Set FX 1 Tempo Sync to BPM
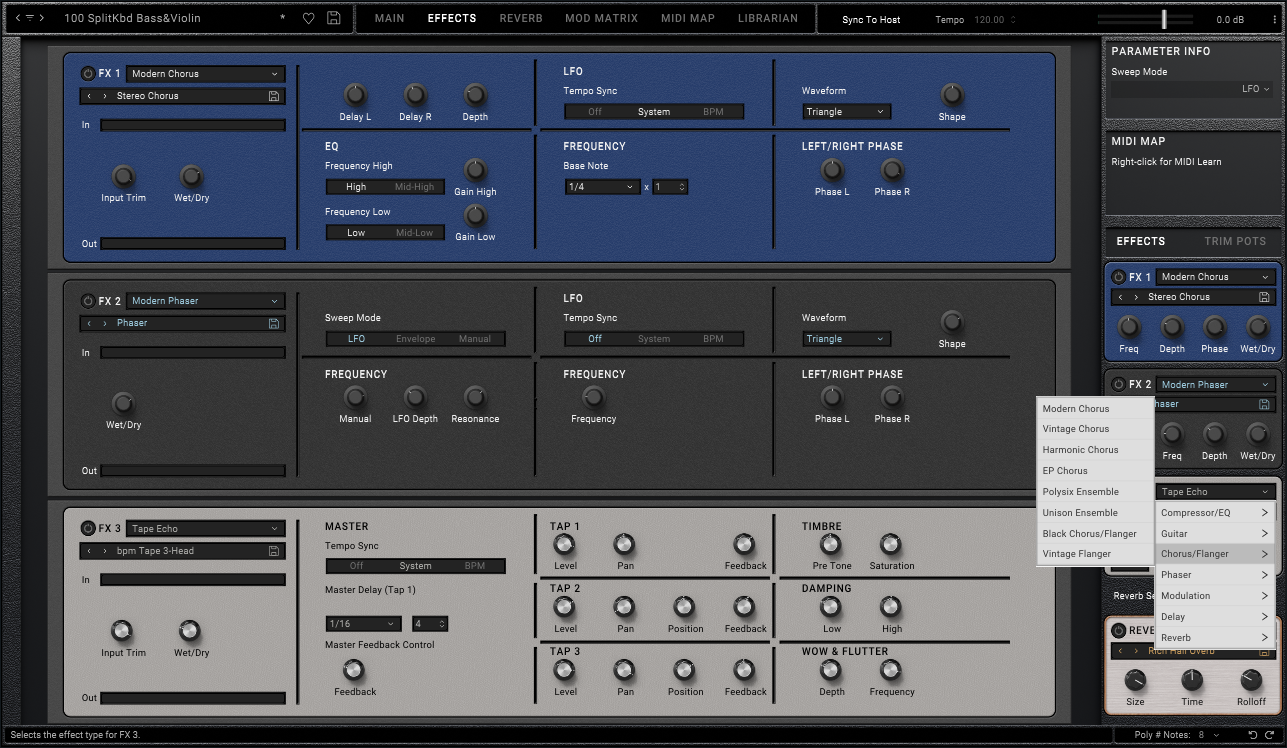 713,112
